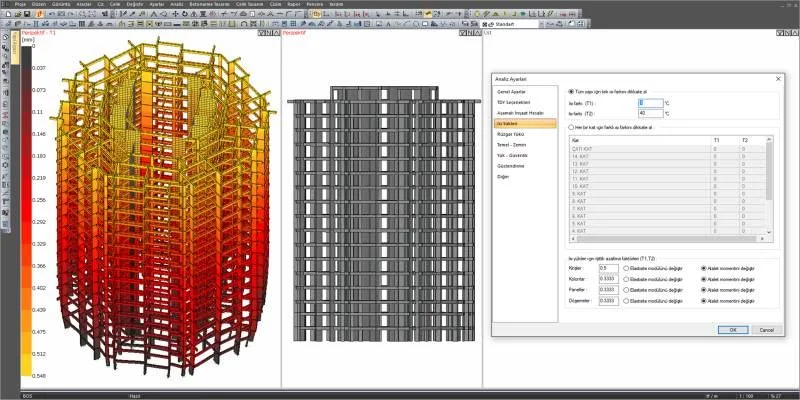Viewport: 800px width, 400px height.
Task: Click the floor table's scroll-down arrow
Action: (769, 233)
